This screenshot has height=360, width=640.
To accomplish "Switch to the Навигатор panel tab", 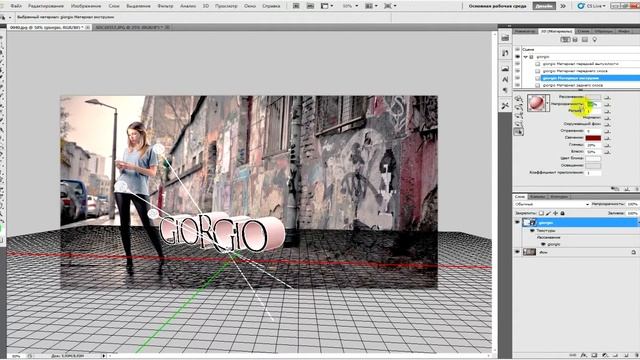I will coord(525,31).
